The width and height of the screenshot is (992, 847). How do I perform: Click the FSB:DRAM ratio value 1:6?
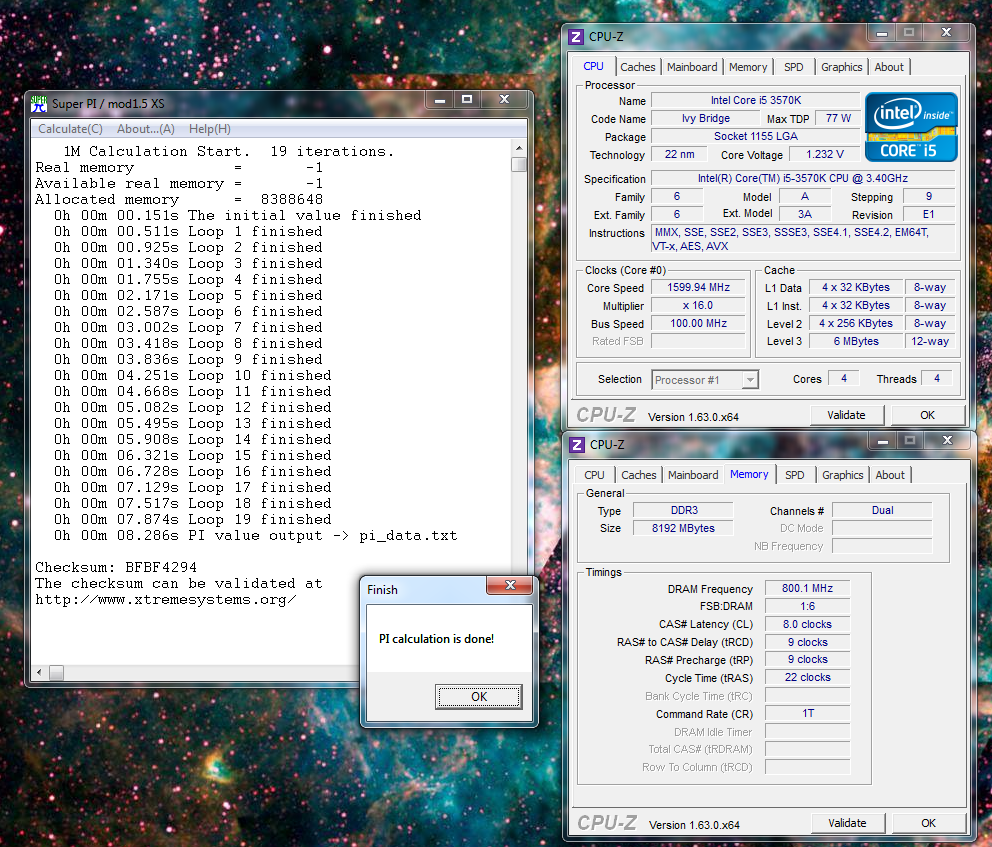pyautogui.click(x=807, y=606)
